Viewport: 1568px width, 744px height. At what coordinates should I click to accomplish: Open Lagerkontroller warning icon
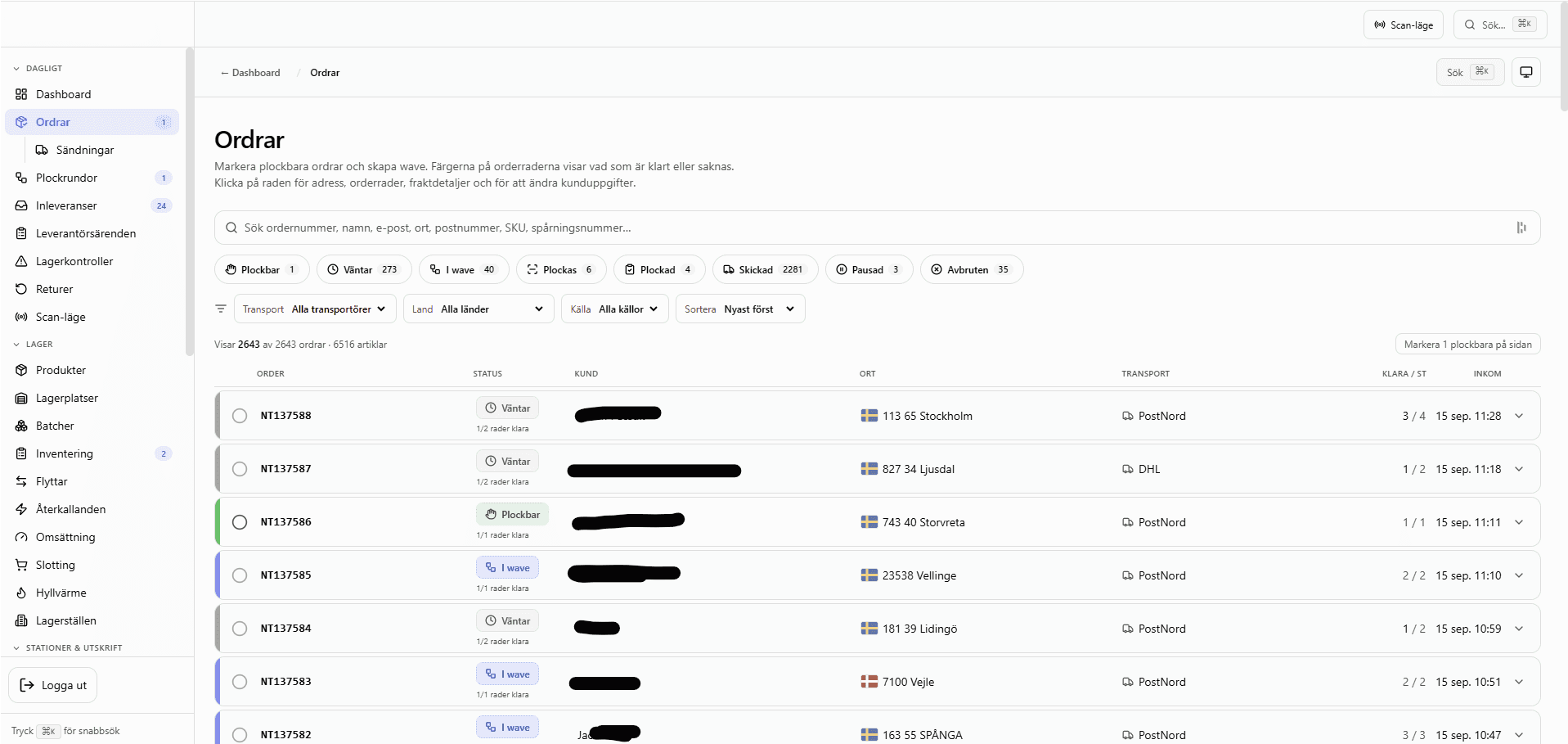pyautogui.click(x=21, y=261)
